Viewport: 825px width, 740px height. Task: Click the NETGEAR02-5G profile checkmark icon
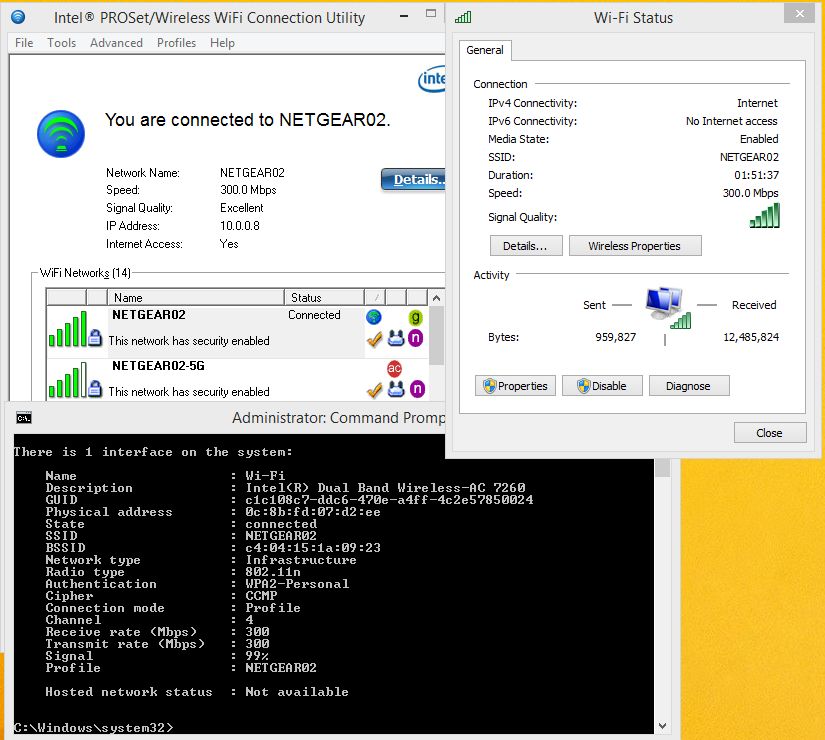[x=374, y=390]
